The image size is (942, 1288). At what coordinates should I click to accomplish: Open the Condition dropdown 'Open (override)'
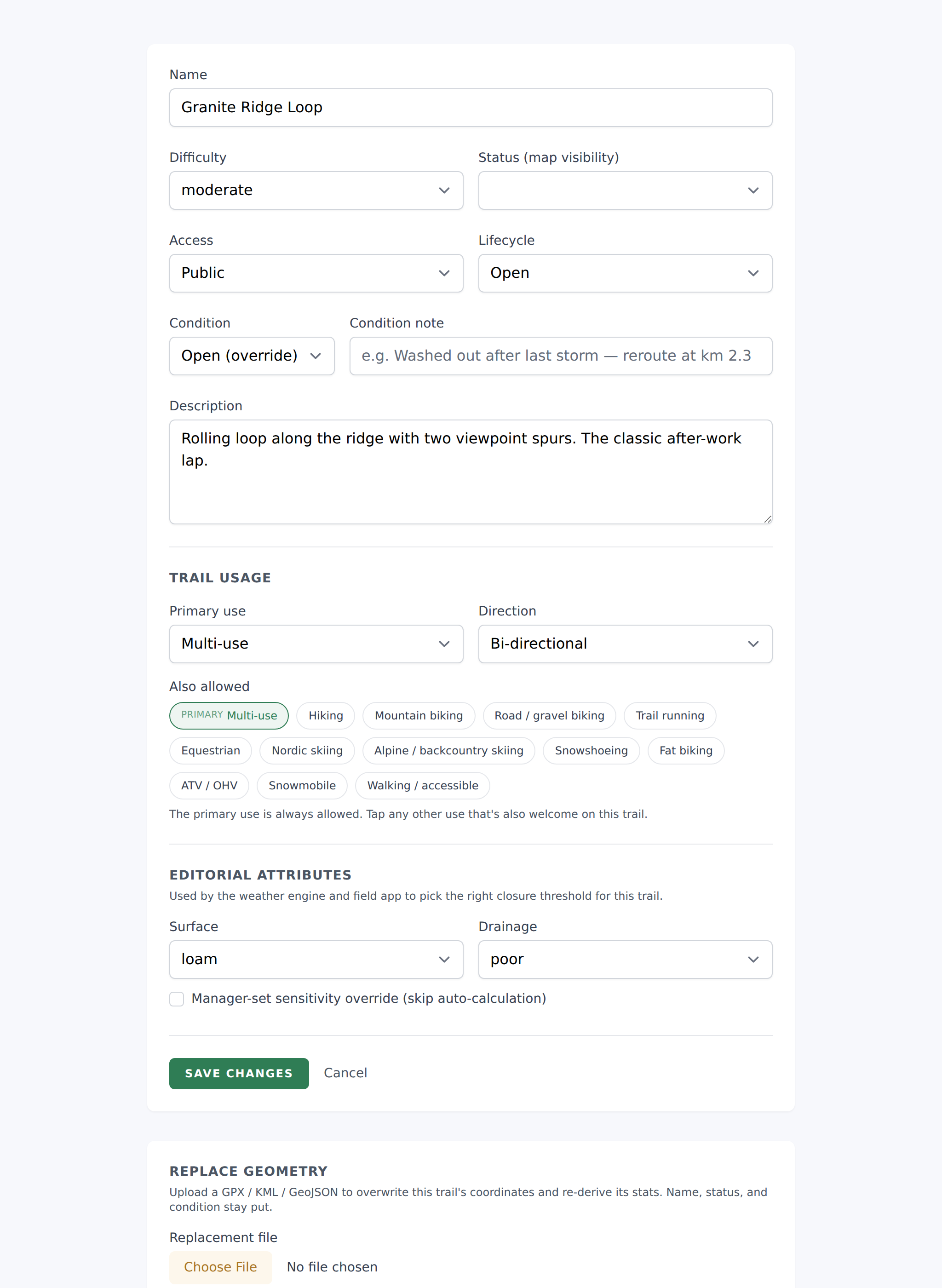[x=252, y=356]
